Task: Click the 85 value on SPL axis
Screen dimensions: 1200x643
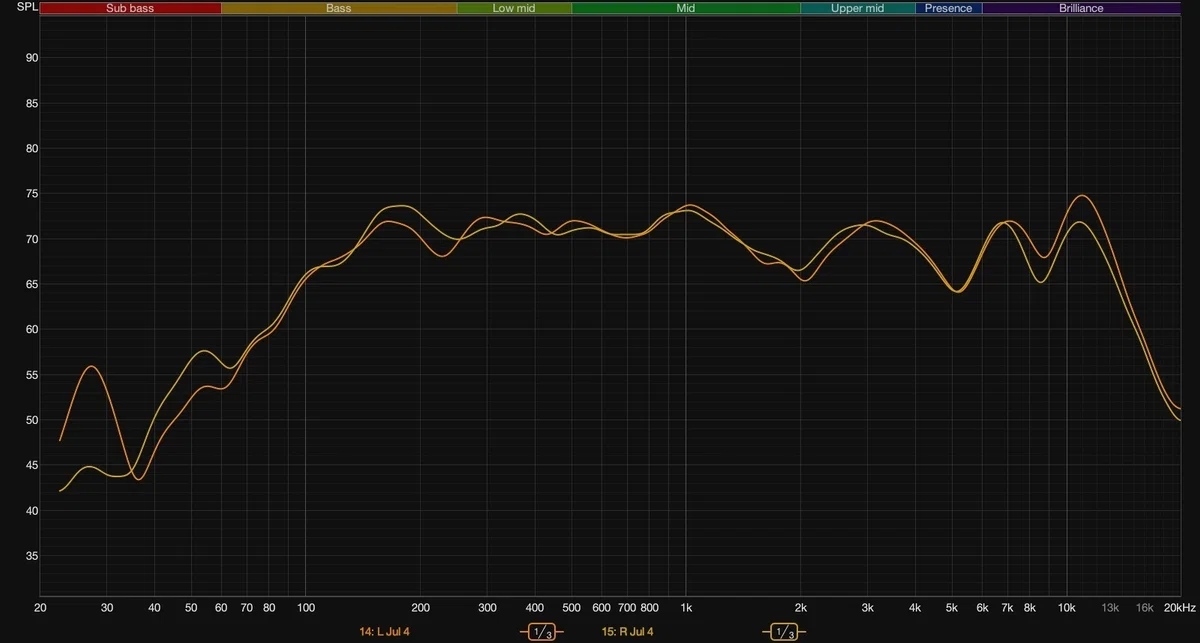Action: click(x=32, y=103)
